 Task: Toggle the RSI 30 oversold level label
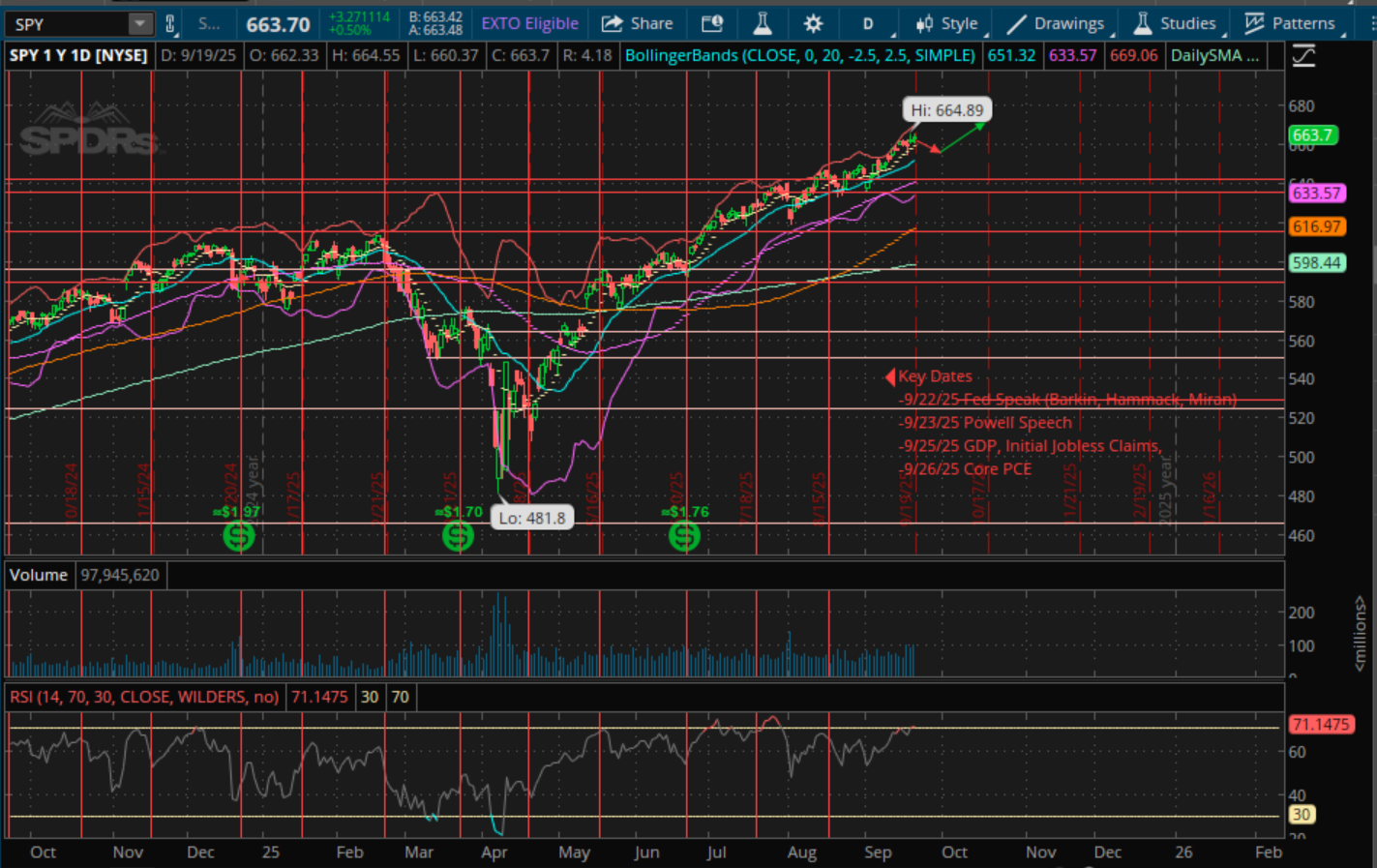pos(369,697)
